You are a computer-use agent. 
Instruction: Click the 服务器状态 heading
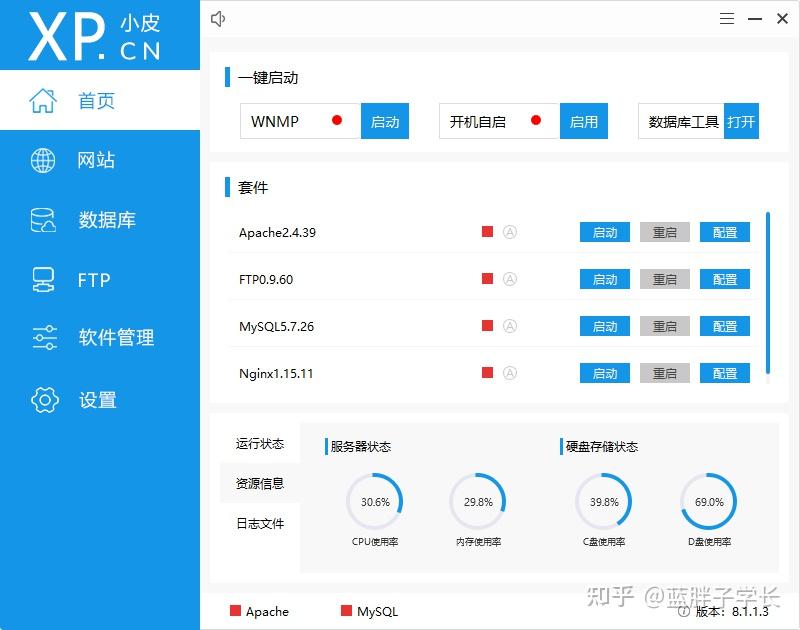pyautogui.click(x=360, y=446)
